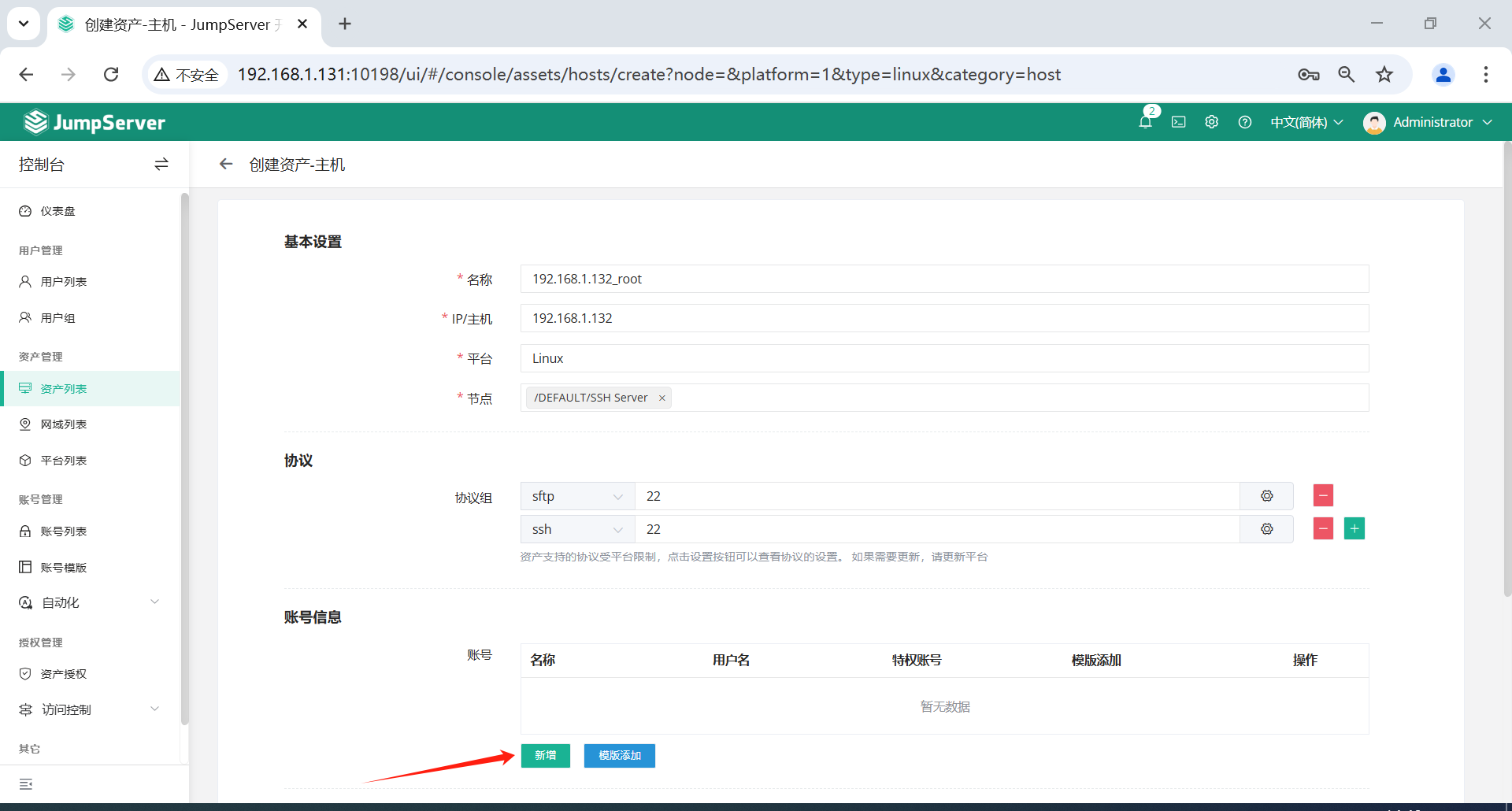Open the sftp protocol dropdown
This screenshot has height=811, width=1512.
click(x=577, y=496)
